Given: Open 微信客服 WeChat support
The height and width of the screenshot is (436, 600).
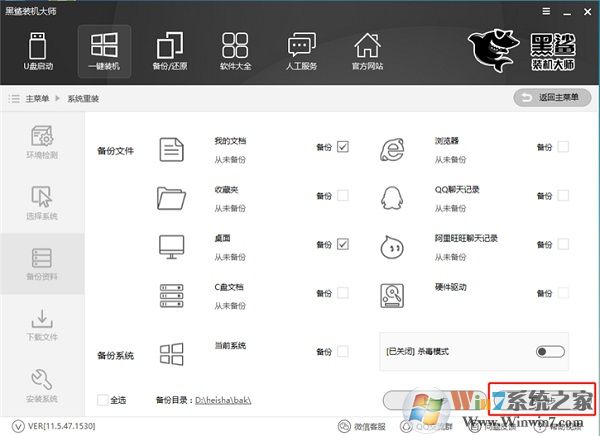Looking at the screenshot, I should pyautogui.click(x=362, y=426).
